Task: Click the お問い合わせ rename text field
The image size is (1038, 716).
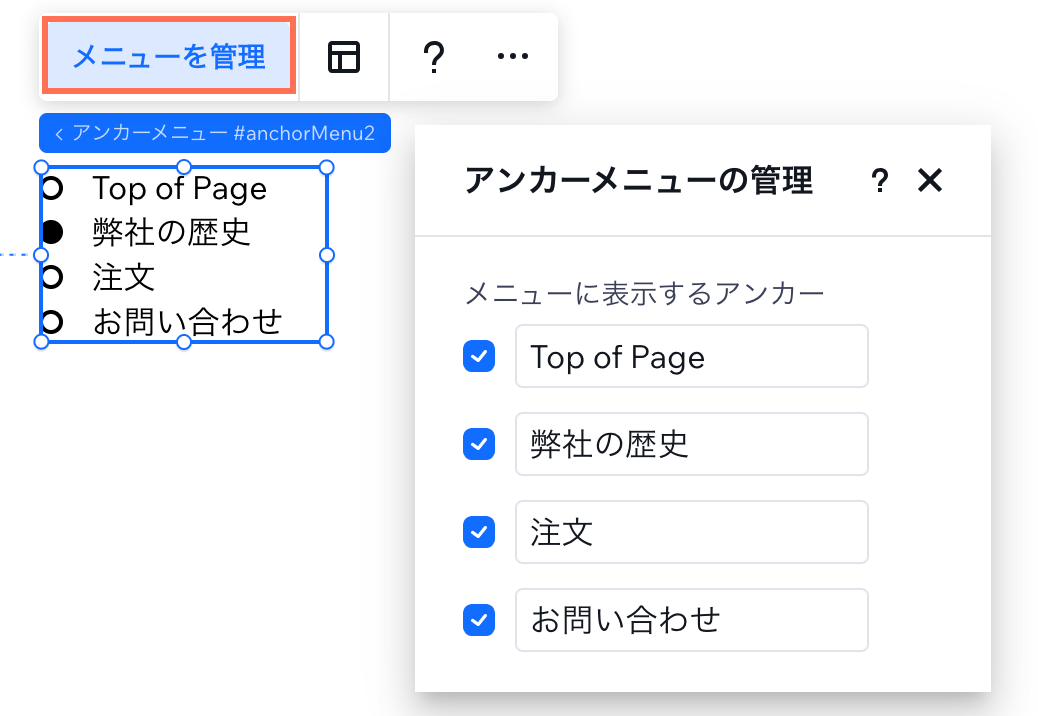Action: click(x=691, y=620)
